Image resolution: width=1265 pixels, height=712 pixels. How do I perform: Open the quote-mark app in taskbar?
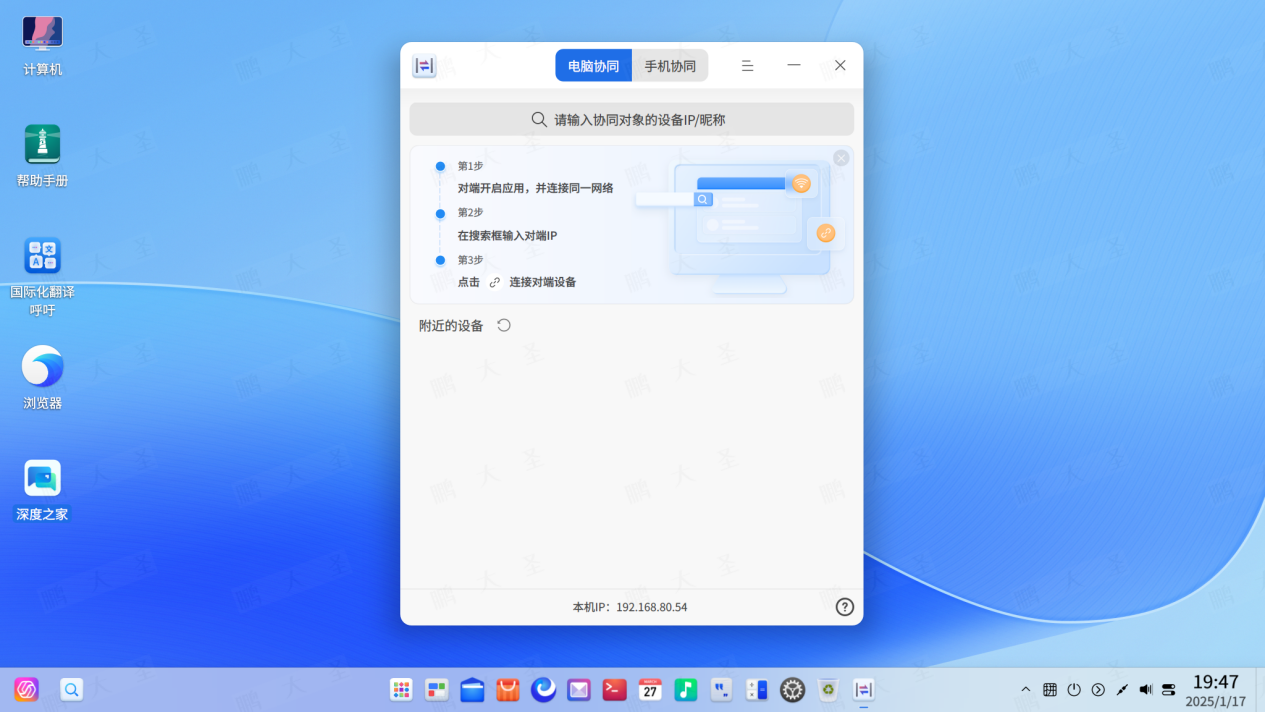pos(721,689)
